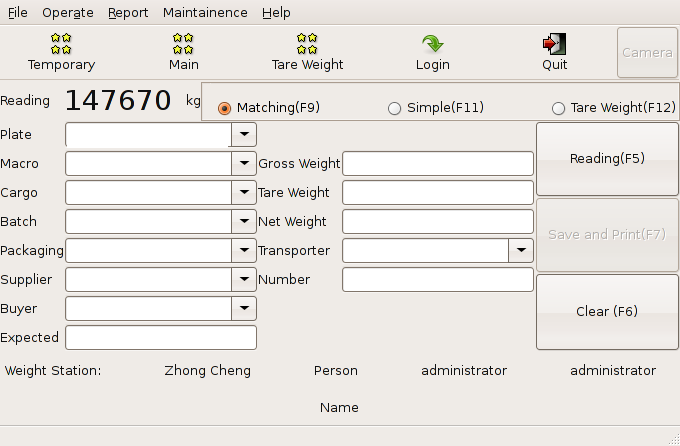Select the Tare Weight toolbar icon
The image size is (680, 446).
307,44
